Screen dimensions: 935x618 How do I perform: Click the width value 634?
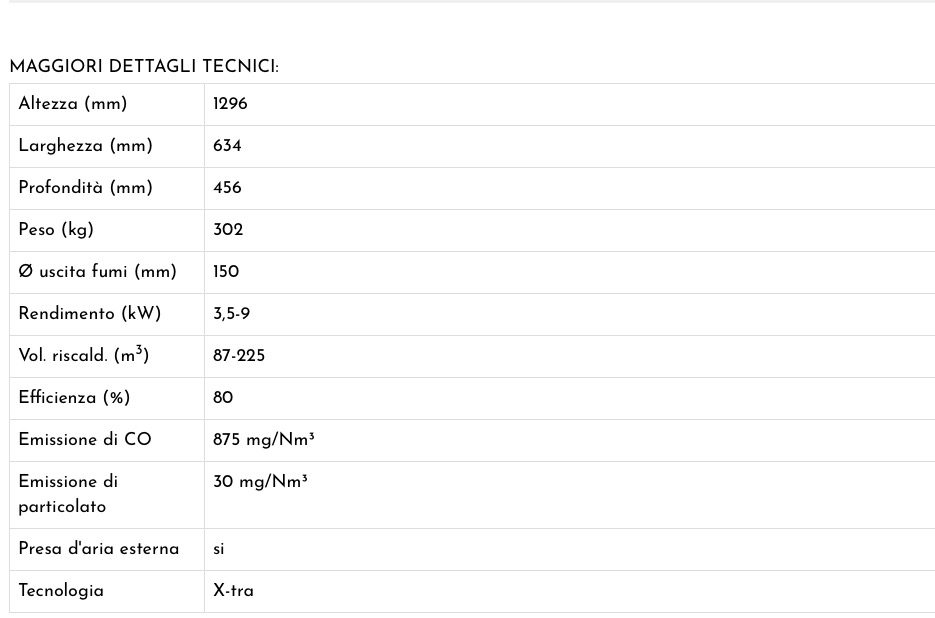pos(227,146)
